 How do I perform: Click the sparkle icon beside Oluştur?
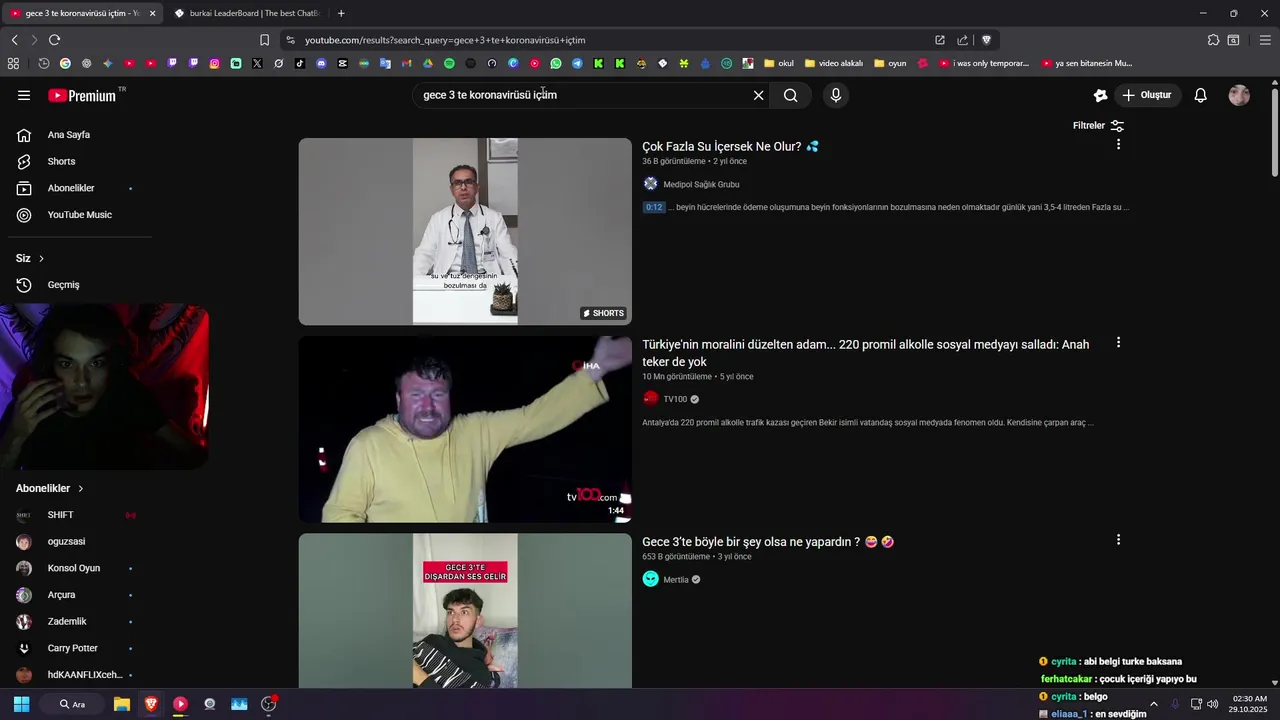1100,95
